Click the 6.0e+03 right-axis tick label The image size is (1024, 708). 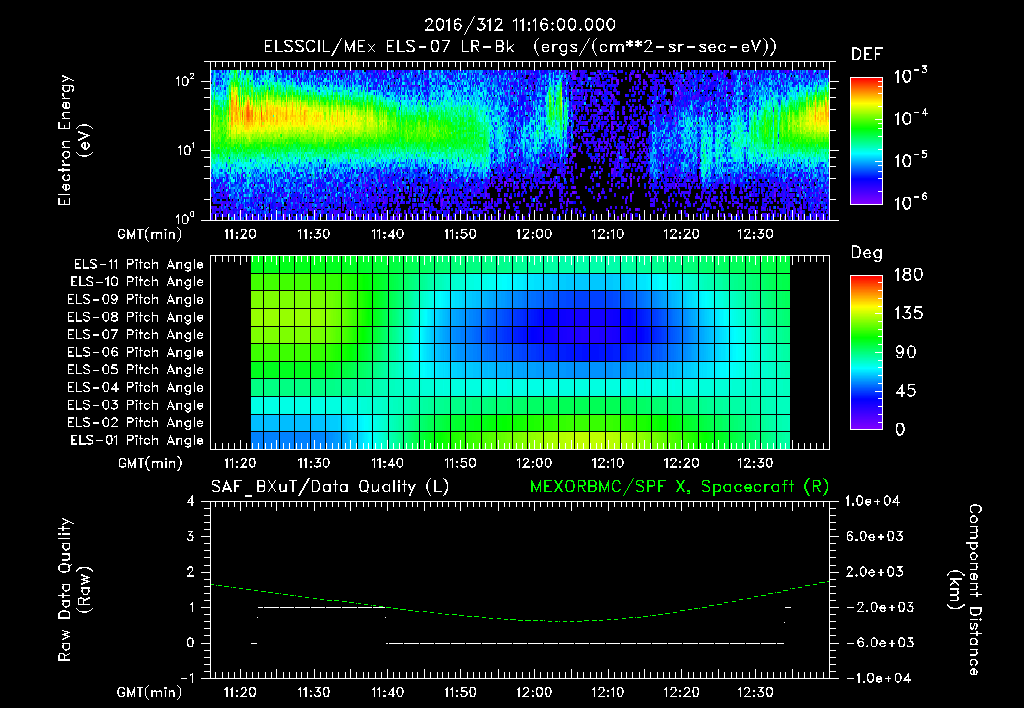click(x=875, y=536)
